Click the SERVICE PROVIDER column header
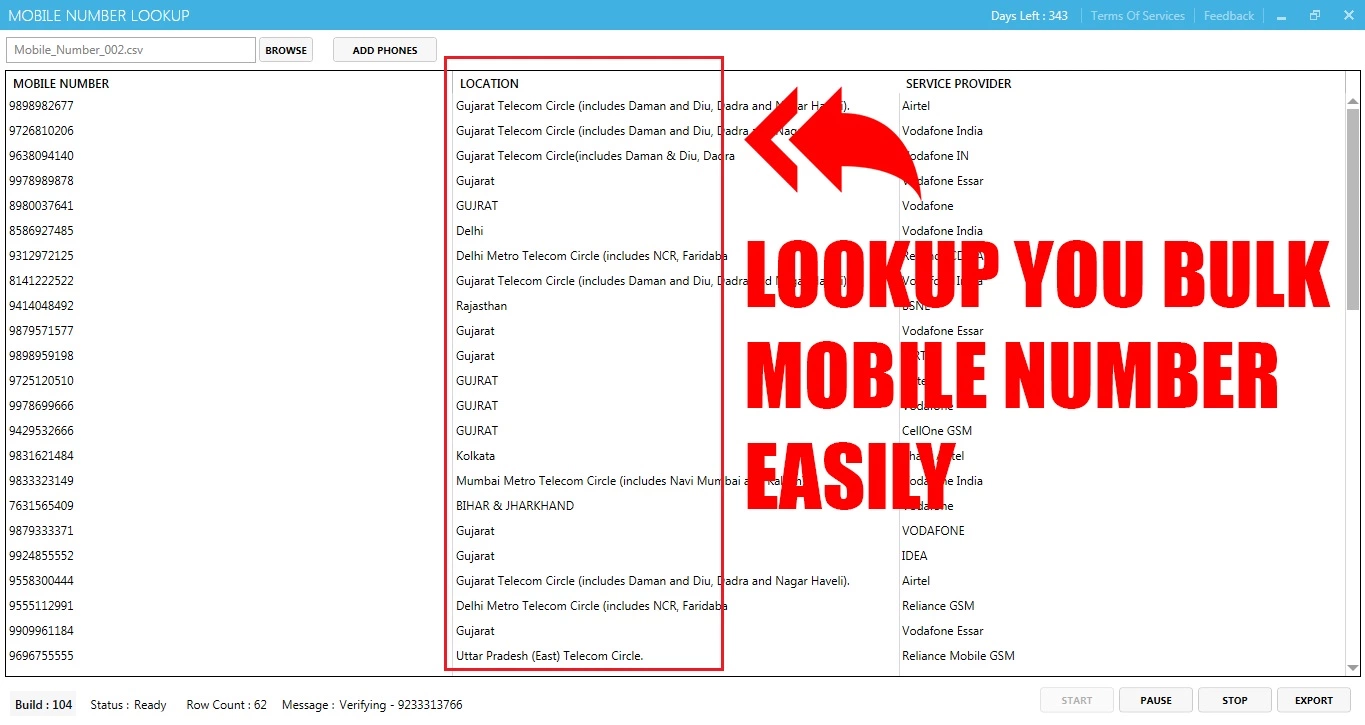The height and width of the screenshot is (725, 1365). click(x=958, y=84)
